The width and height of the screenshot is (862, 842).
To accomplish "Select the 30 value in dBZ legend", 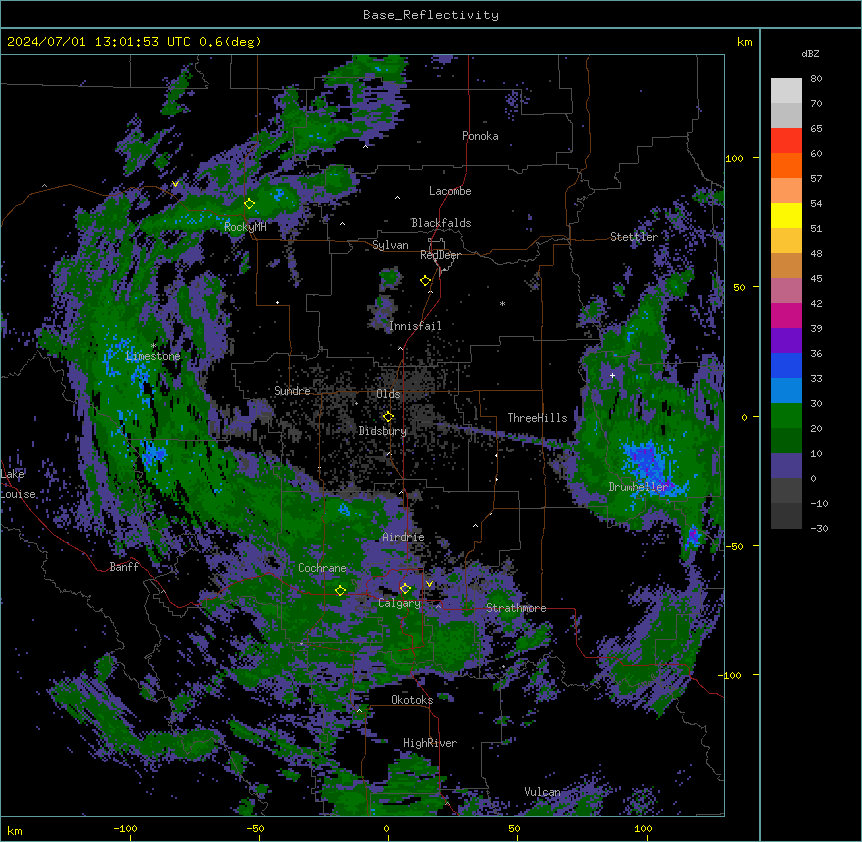I will click(816, 403).
